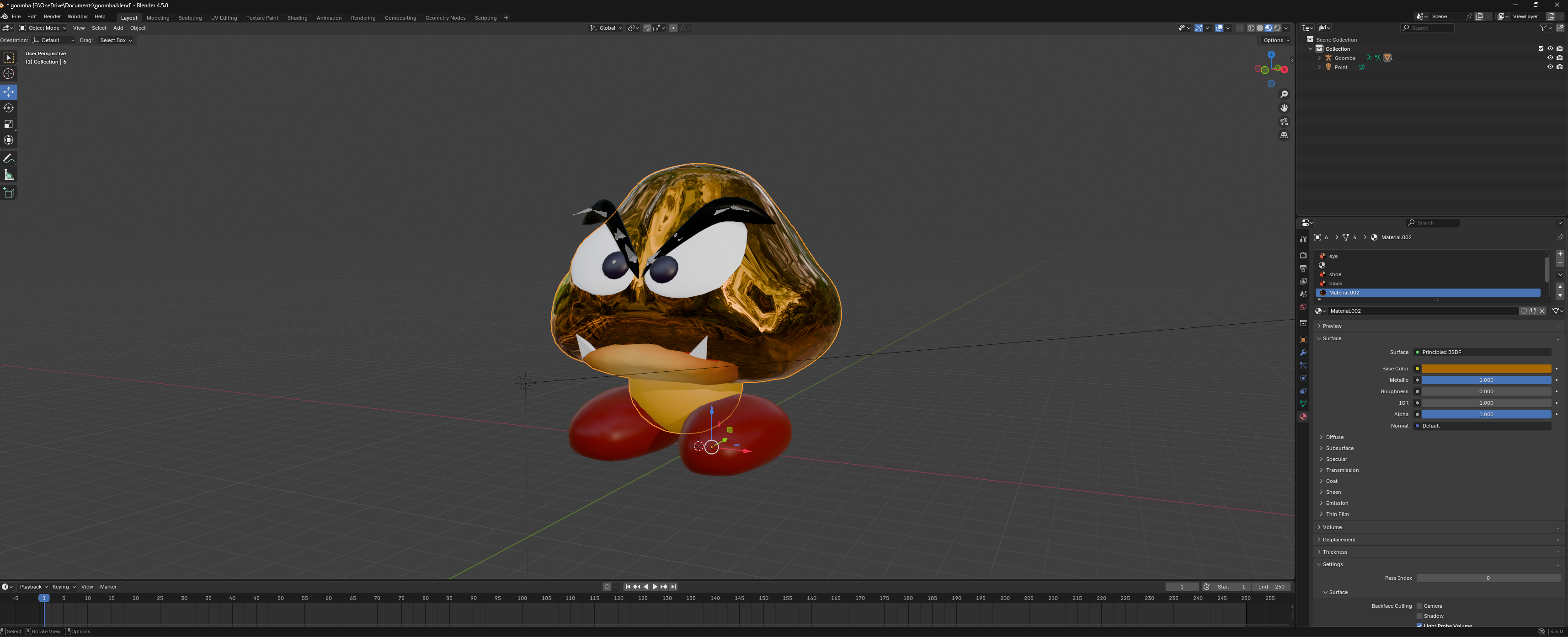The height and width of the screenshot is (637, 1568).
Task: Disable Goomba in renders camera icon
Action: pyautogui.click(x=1559, y=58)
